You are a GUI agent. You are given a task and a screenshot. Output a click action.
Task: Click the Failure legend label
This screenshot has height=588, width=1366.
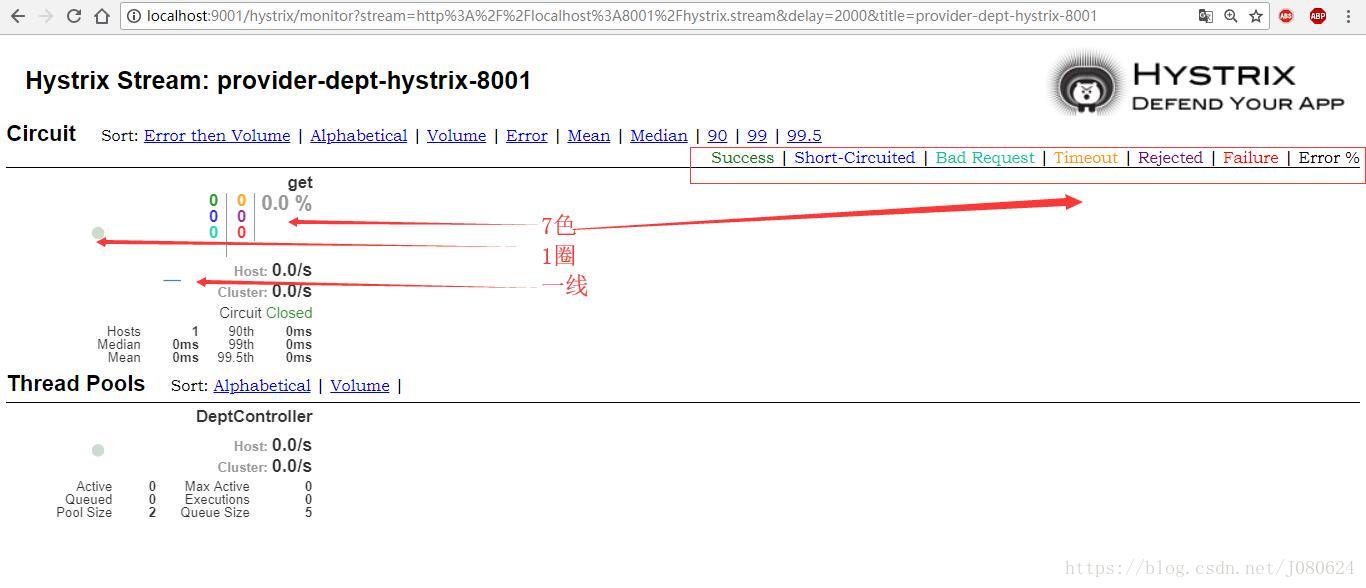pyautogui.click(x=1251, y=158)
